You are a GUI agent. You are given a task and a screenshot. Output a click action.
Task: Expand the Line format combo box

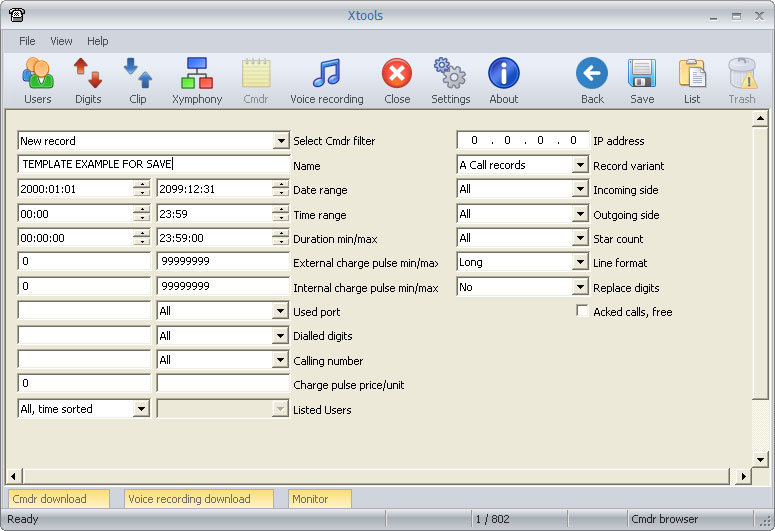(x=580, y=262)
